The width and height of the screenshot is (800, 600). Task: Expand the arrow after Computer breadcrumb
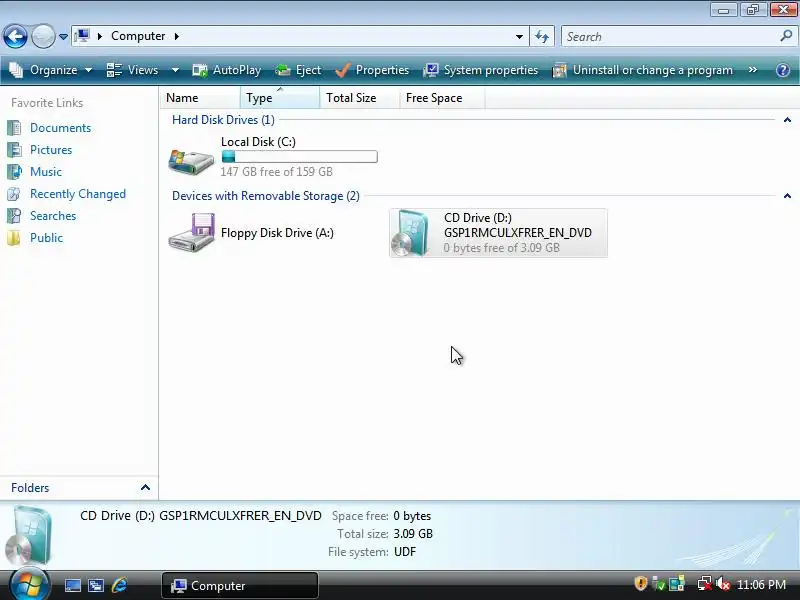pos(177,36)
